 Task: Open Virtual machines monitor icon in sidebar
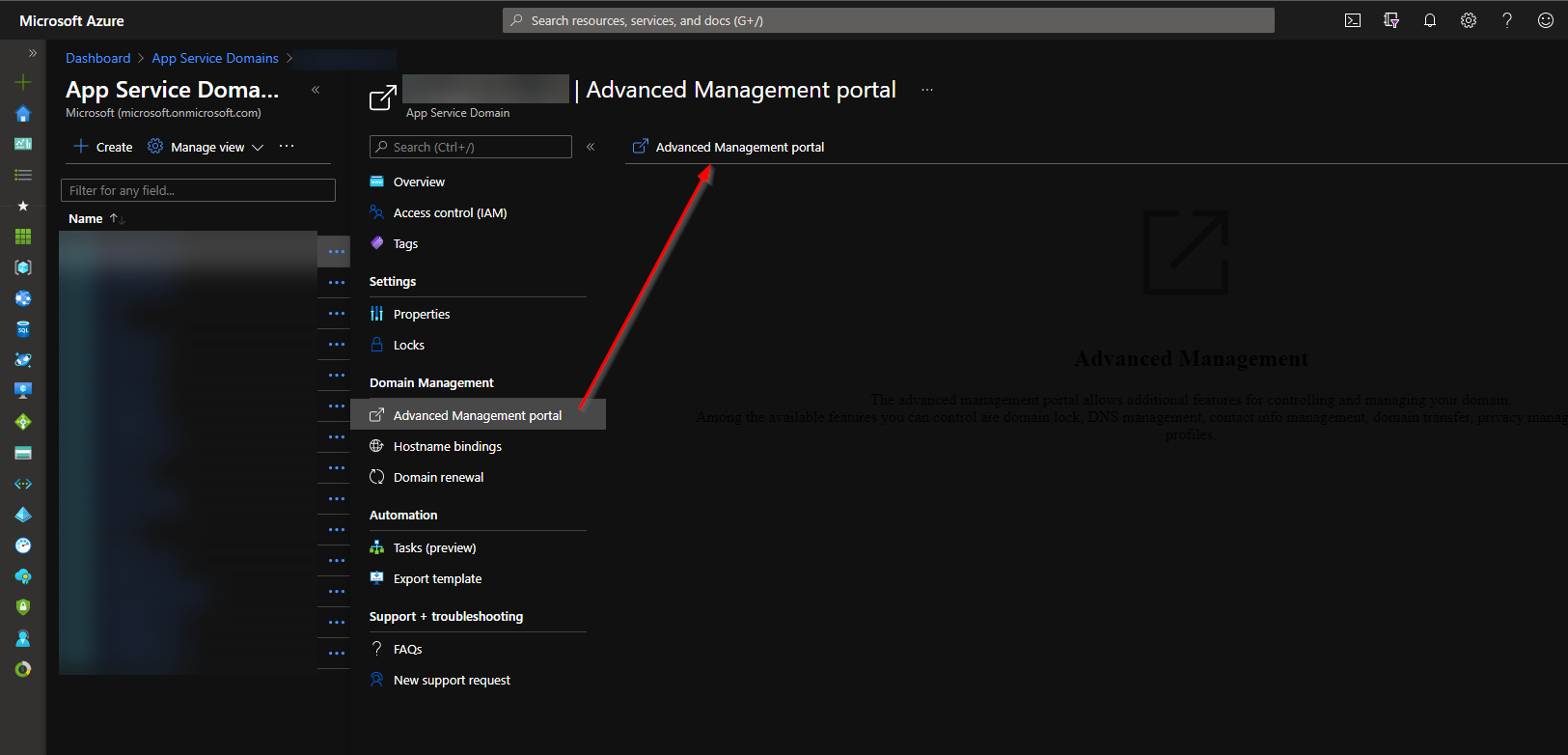click(x=23, y=391)
